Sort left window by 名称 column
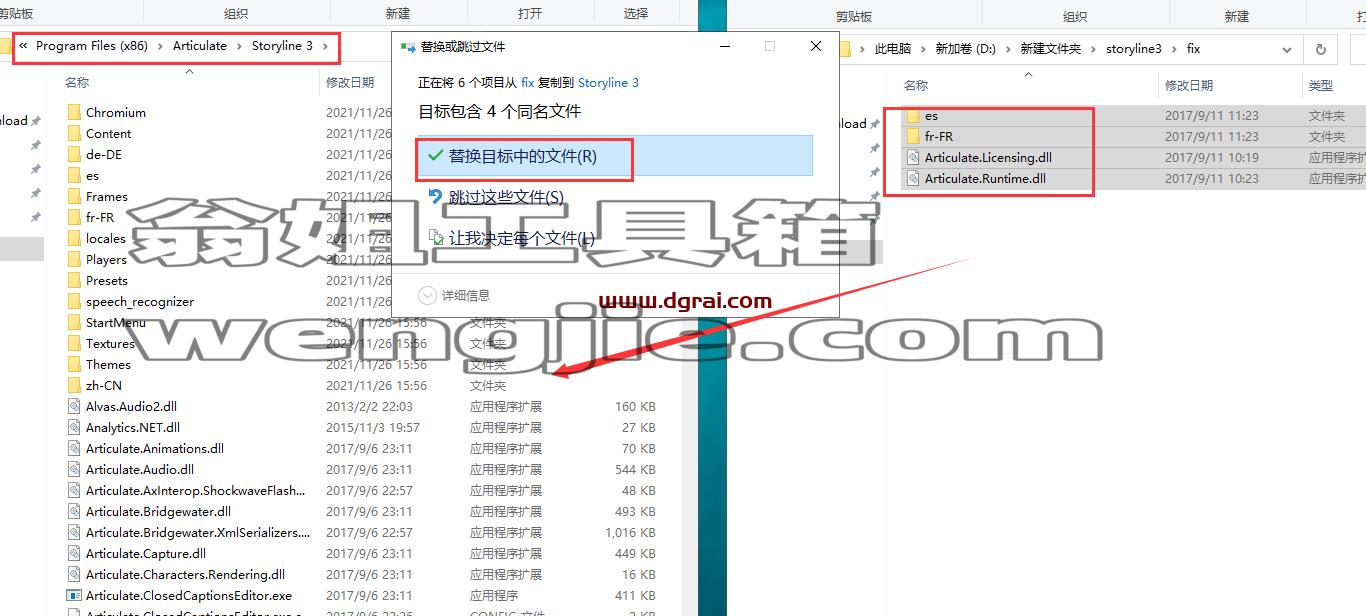1366x616 pixels. pyautogui.click(x=77, y=83)
